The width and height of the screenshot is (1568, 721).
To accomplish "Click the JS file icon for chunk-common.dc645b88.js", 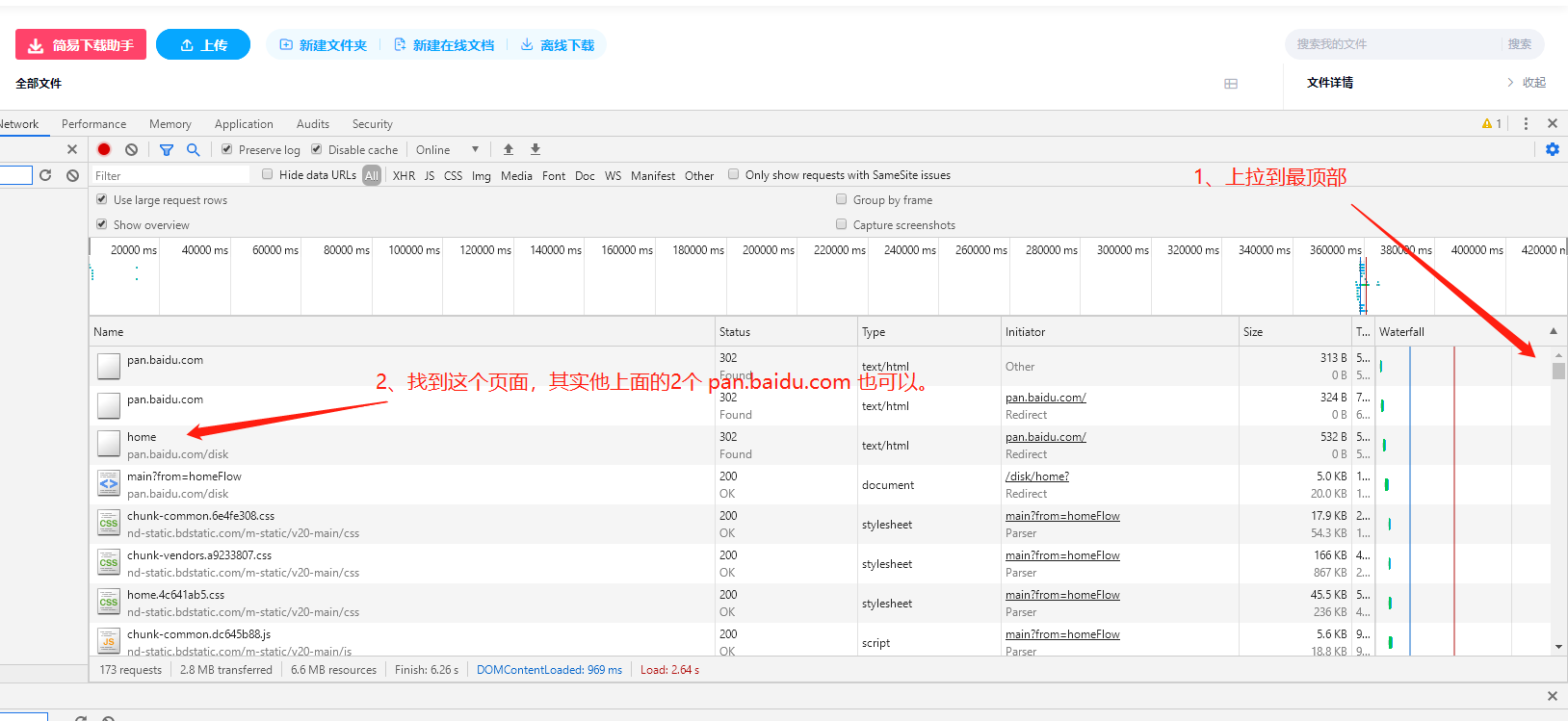I will click(x=109, y=641).
